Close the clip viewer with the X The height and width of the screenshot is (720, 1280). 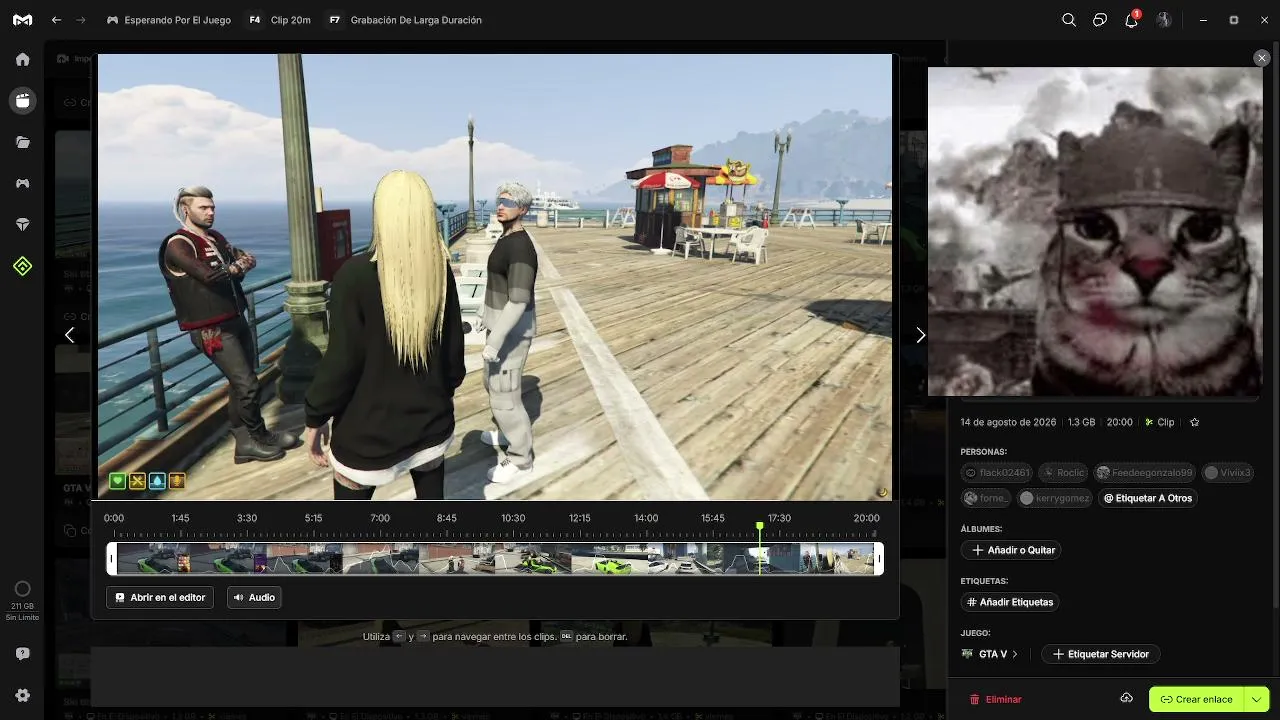(x=1261, y=59)
